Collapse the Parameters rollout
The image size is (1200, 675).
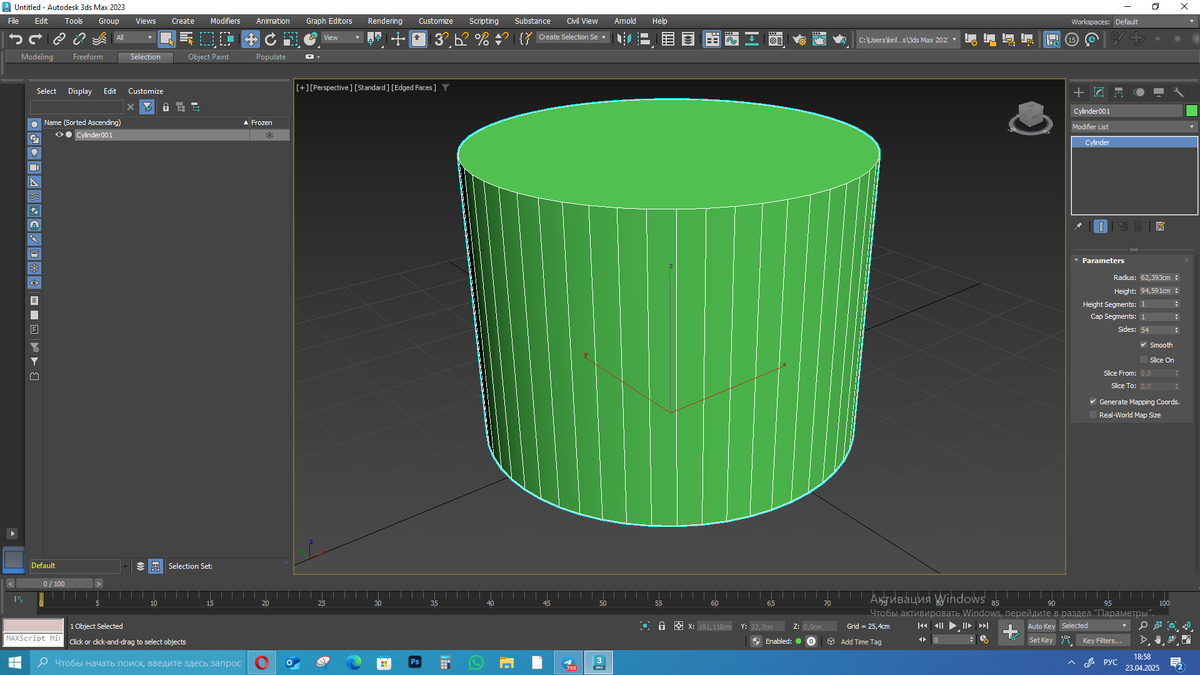[1103, 260]
